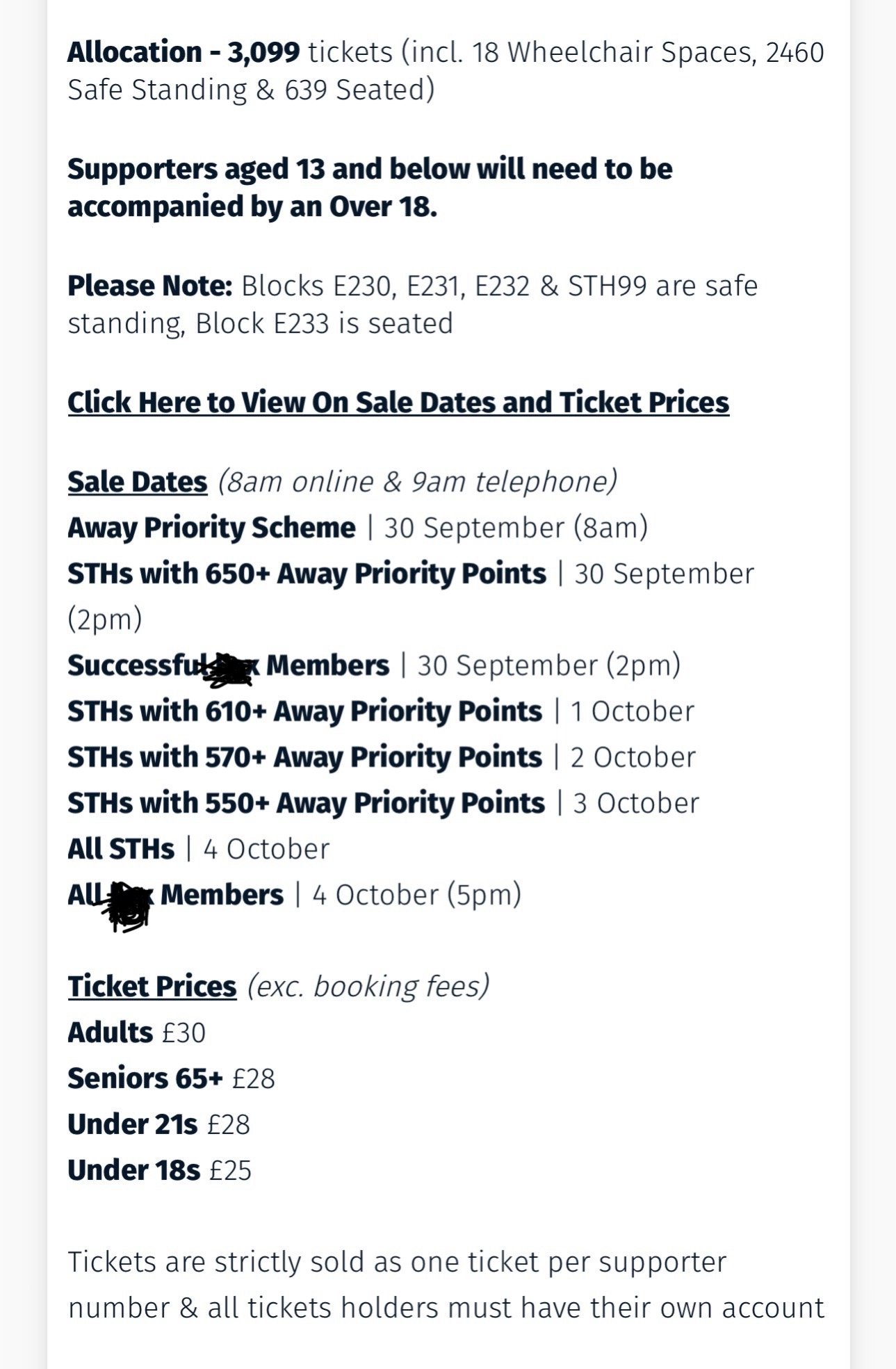Select the STHs with 610+ Away Priority Points entry

(381, 711)
